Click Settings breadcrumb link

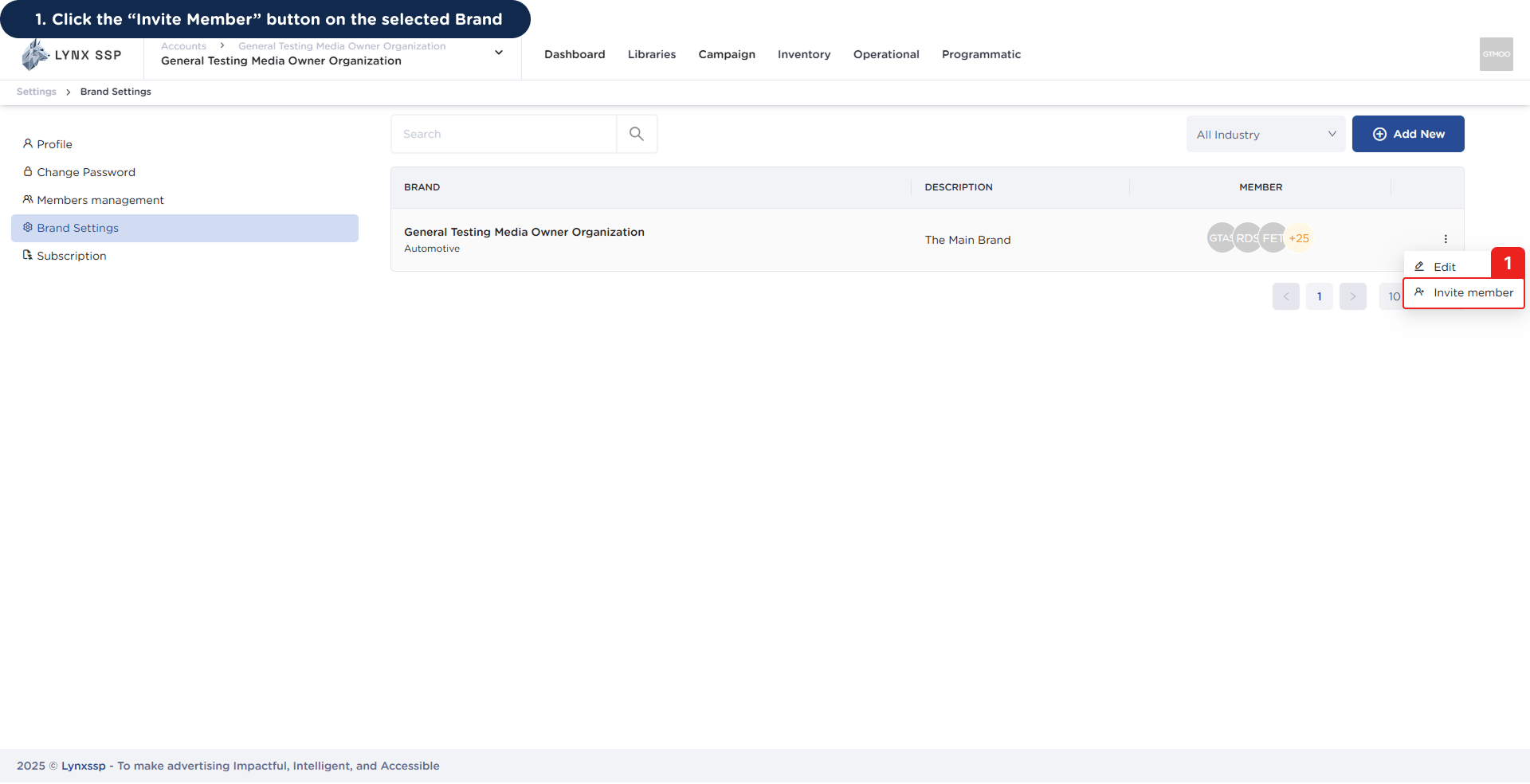(37, 92)
